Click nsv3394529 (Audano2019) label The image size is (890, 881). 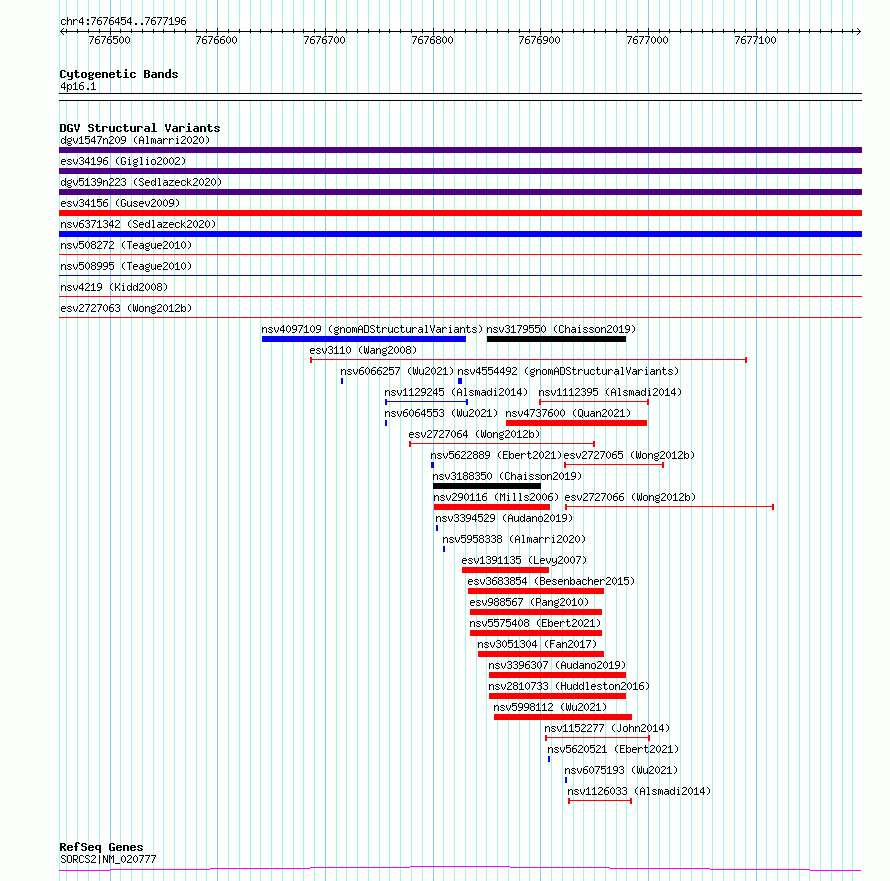[x=504, y=518]
